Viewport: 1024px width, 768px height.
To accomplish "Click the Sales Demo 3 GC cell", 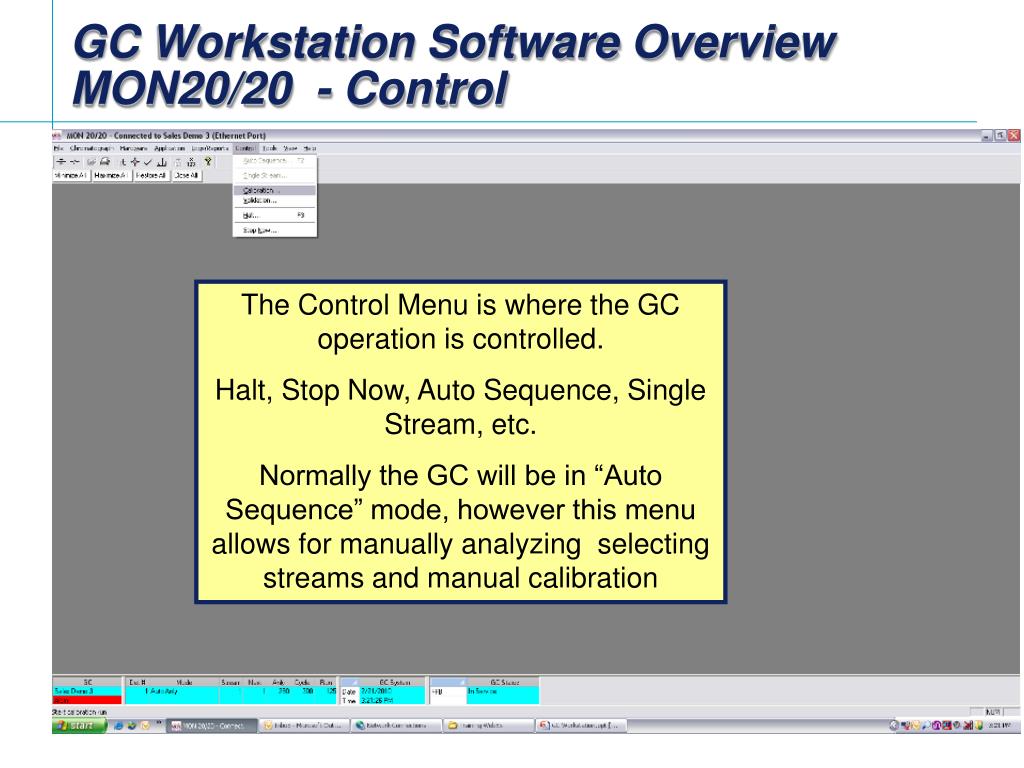I will pos(88,691).
